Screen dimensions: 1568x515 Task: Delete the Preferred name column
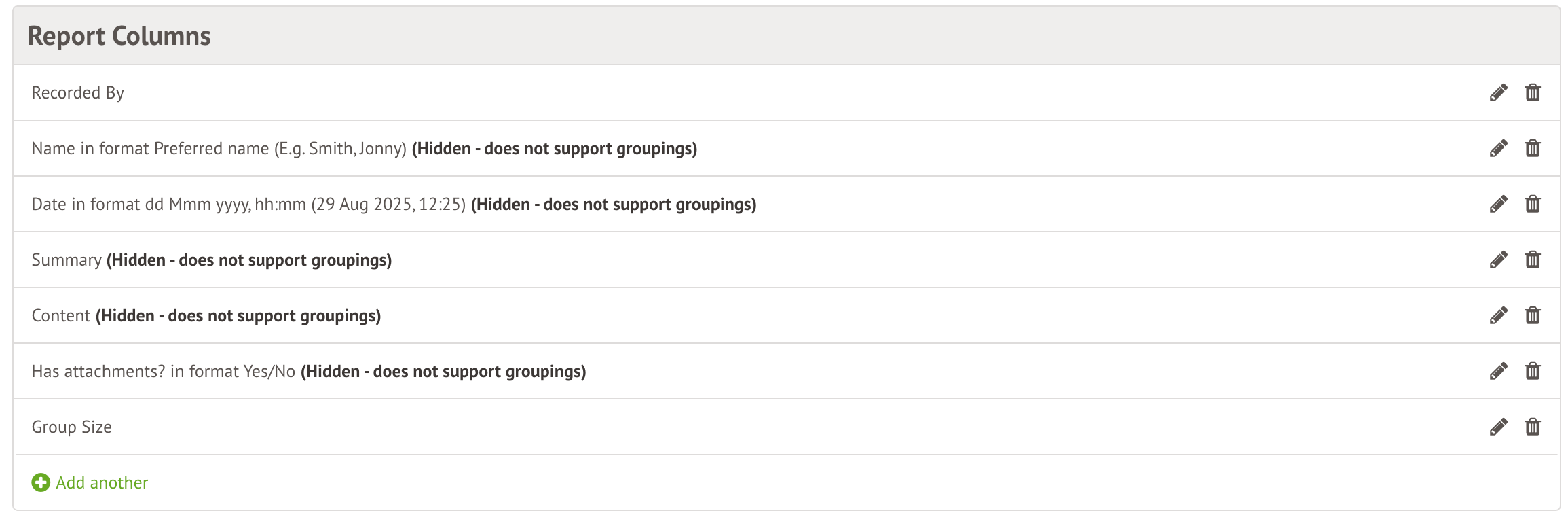click(1533, 148)
